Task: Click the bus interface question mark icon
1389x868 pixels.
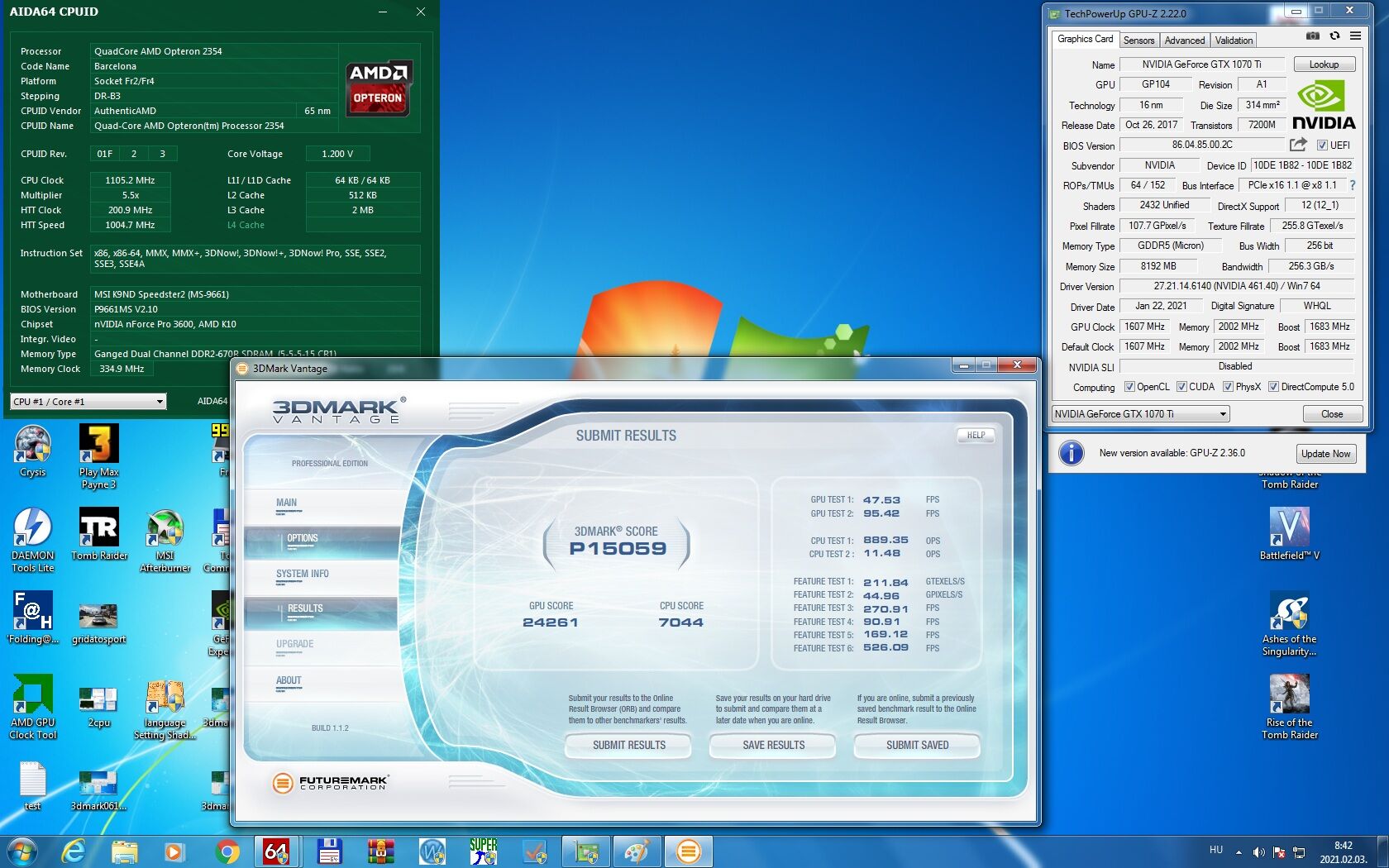Action: tap(1353, 185)
